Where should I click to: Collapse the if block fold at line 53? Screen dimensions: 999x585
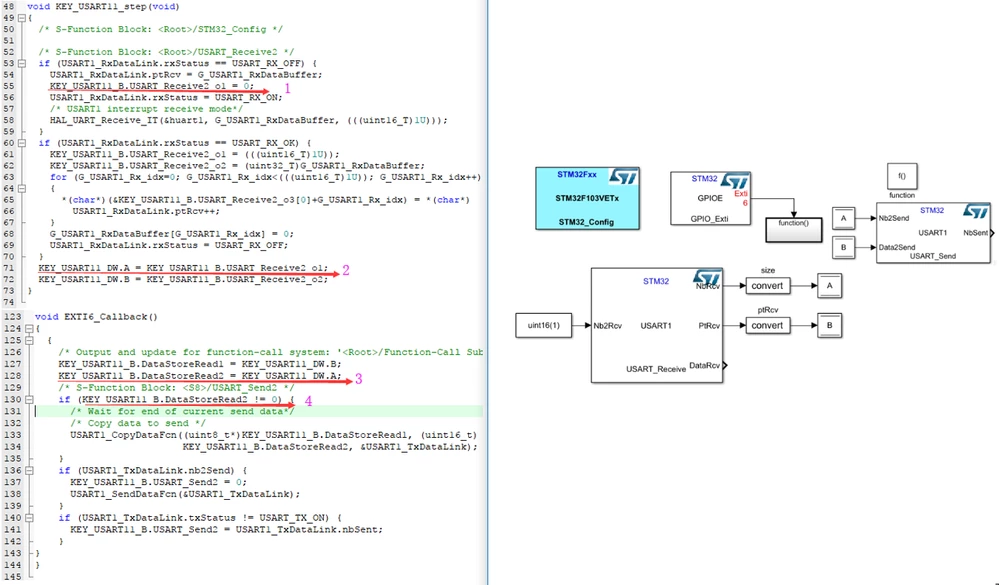22,63
